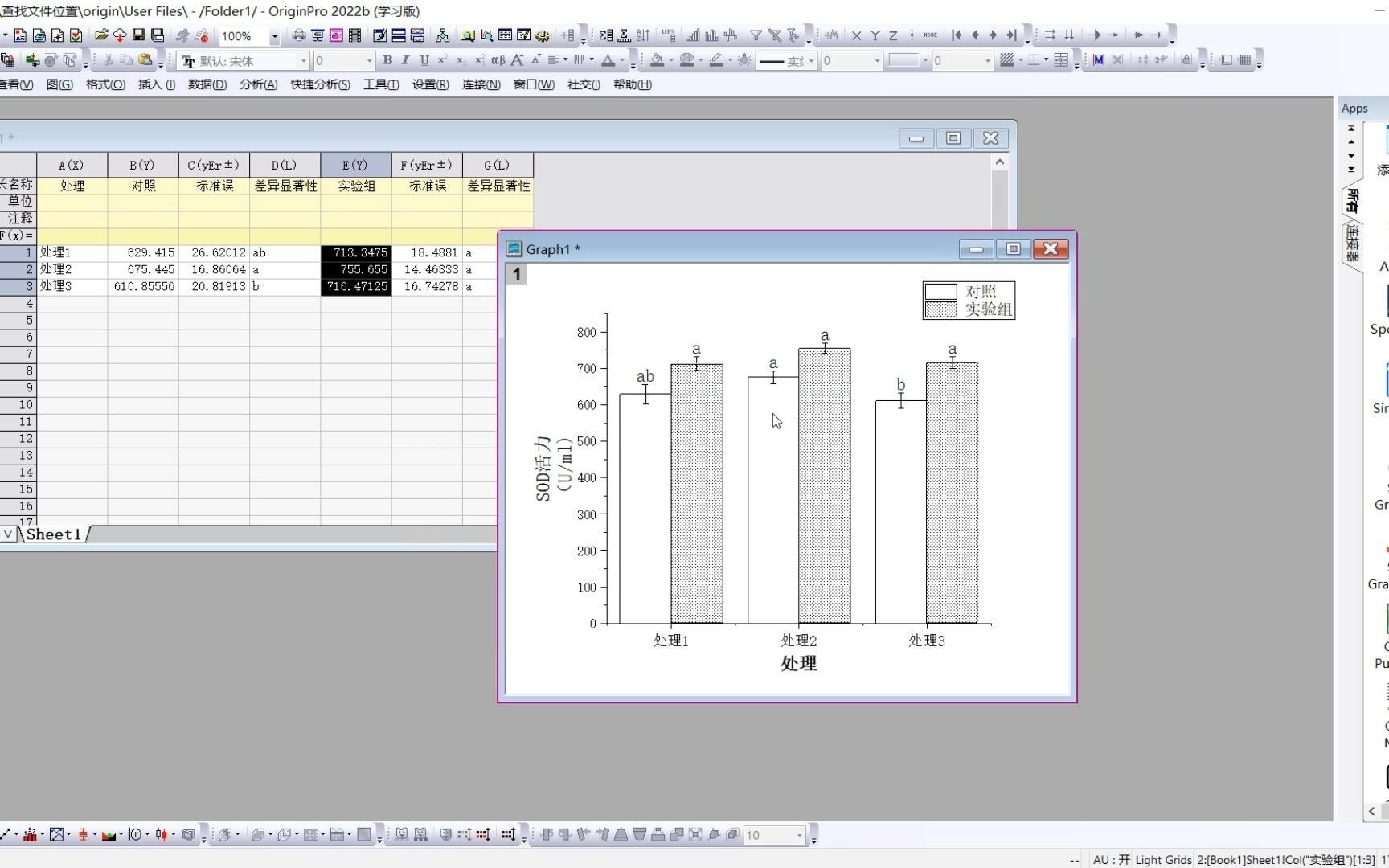Image resolution: width=1389 pixels, height=868 pixels.
Task: Open the 分析(A) Analysis menu
Action: [258, 84]
